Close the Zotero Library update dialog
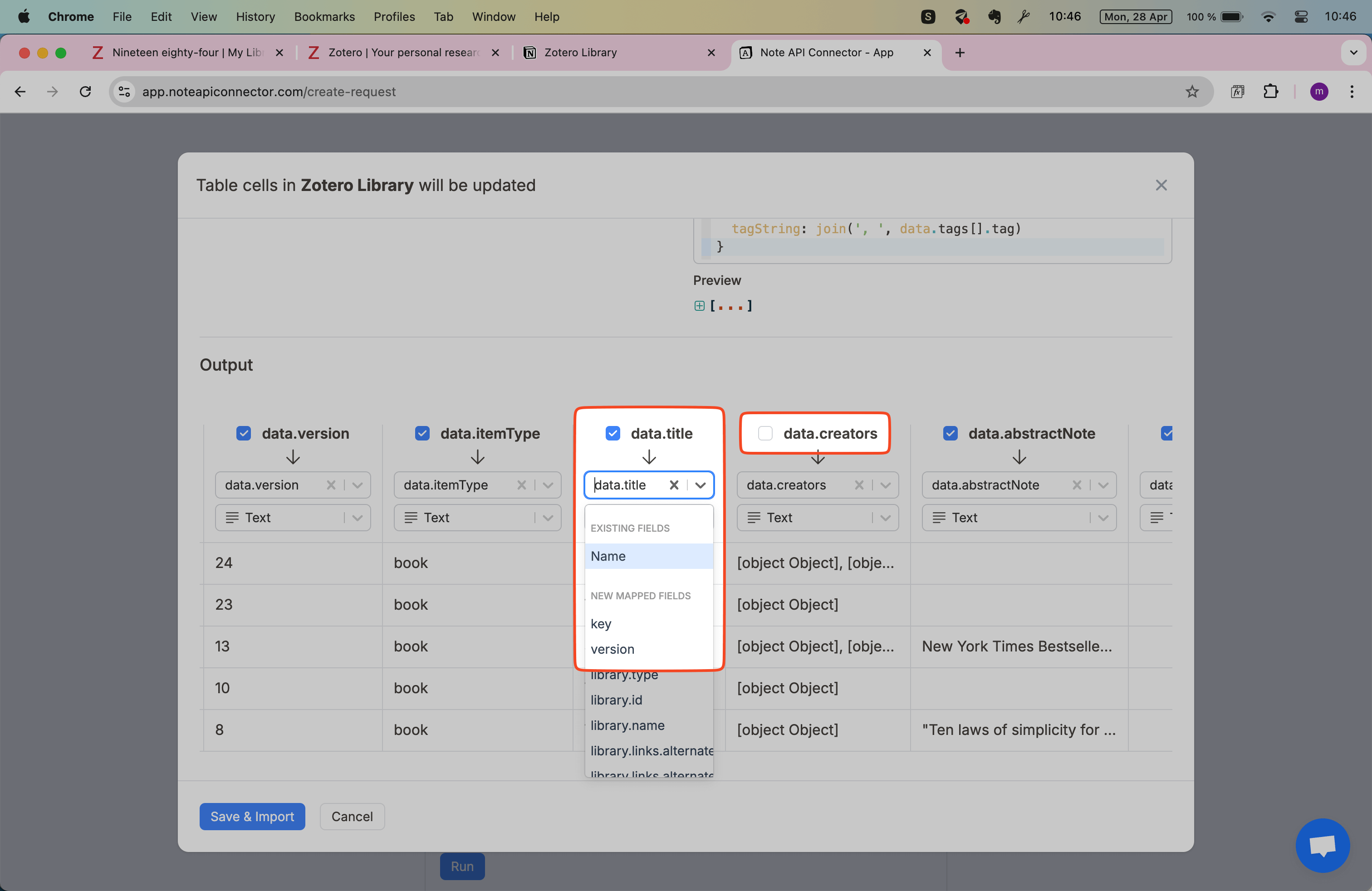1372x891 pixels. [1161, 185]
